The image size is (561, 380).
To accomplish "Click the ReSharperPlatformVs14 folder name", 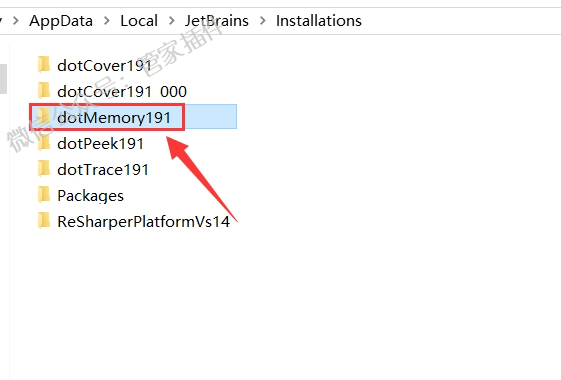I will (x=143, y=222).
